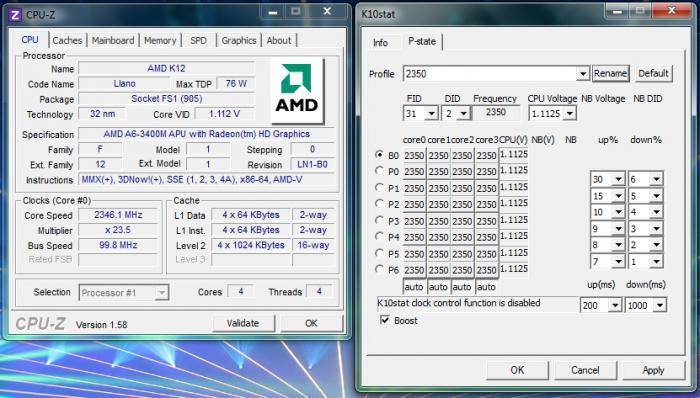The height and width of the screenshot is (398, 700).
Task: Click the CPU-Z purple Z title icon
Action: (15, 15)
